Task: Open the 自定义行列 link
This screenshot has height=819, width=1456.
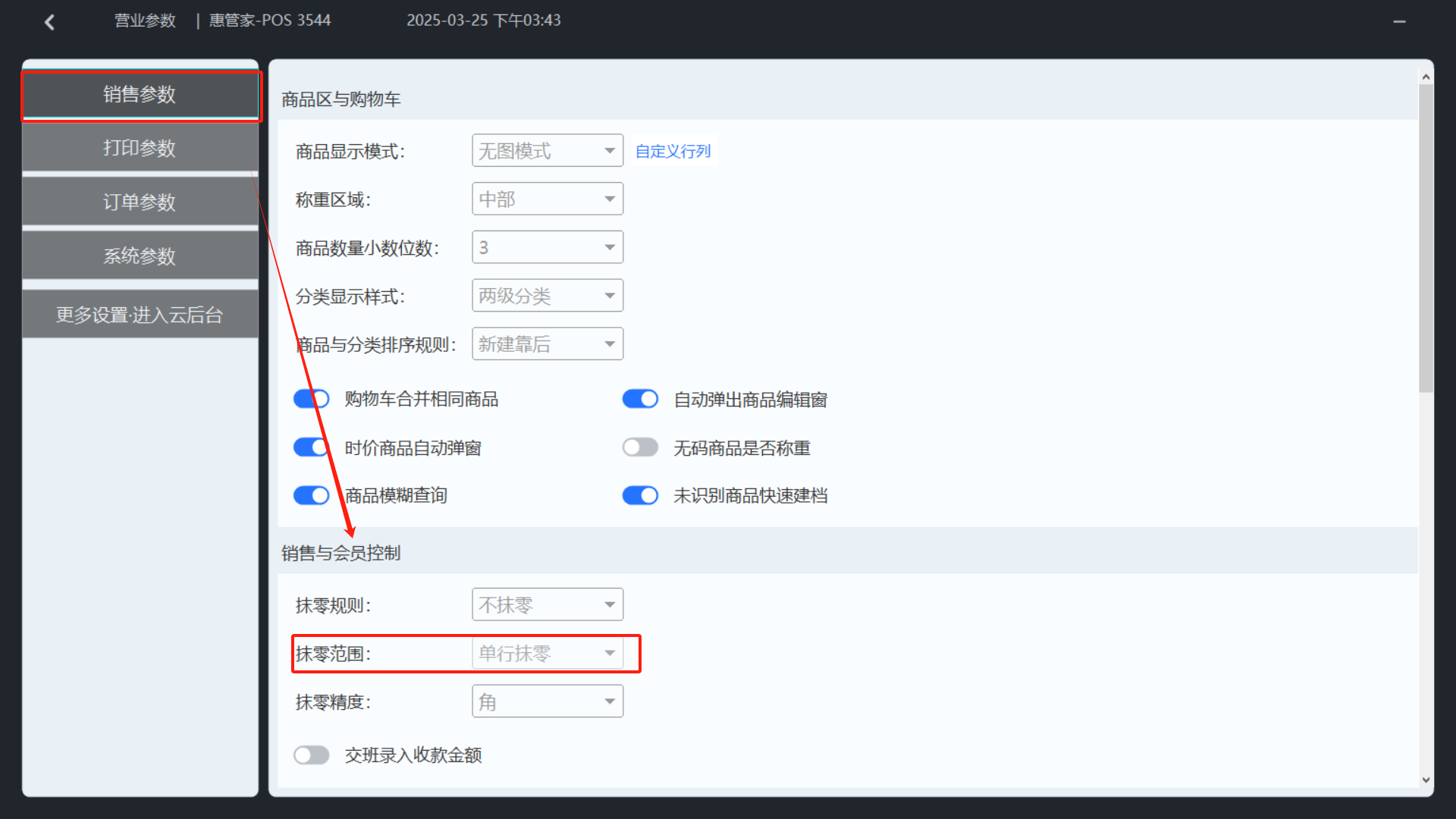Action: 673,151
